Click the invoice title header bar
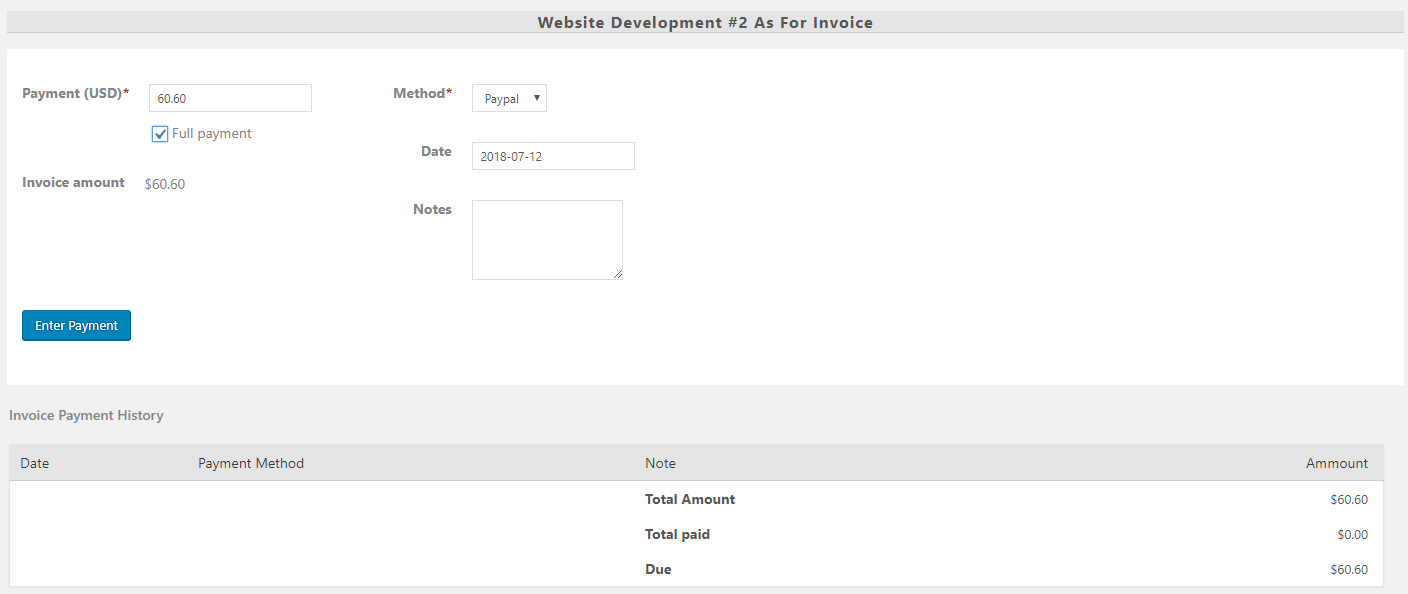This screenshot has width=1408, height=594. pos(704,22)
